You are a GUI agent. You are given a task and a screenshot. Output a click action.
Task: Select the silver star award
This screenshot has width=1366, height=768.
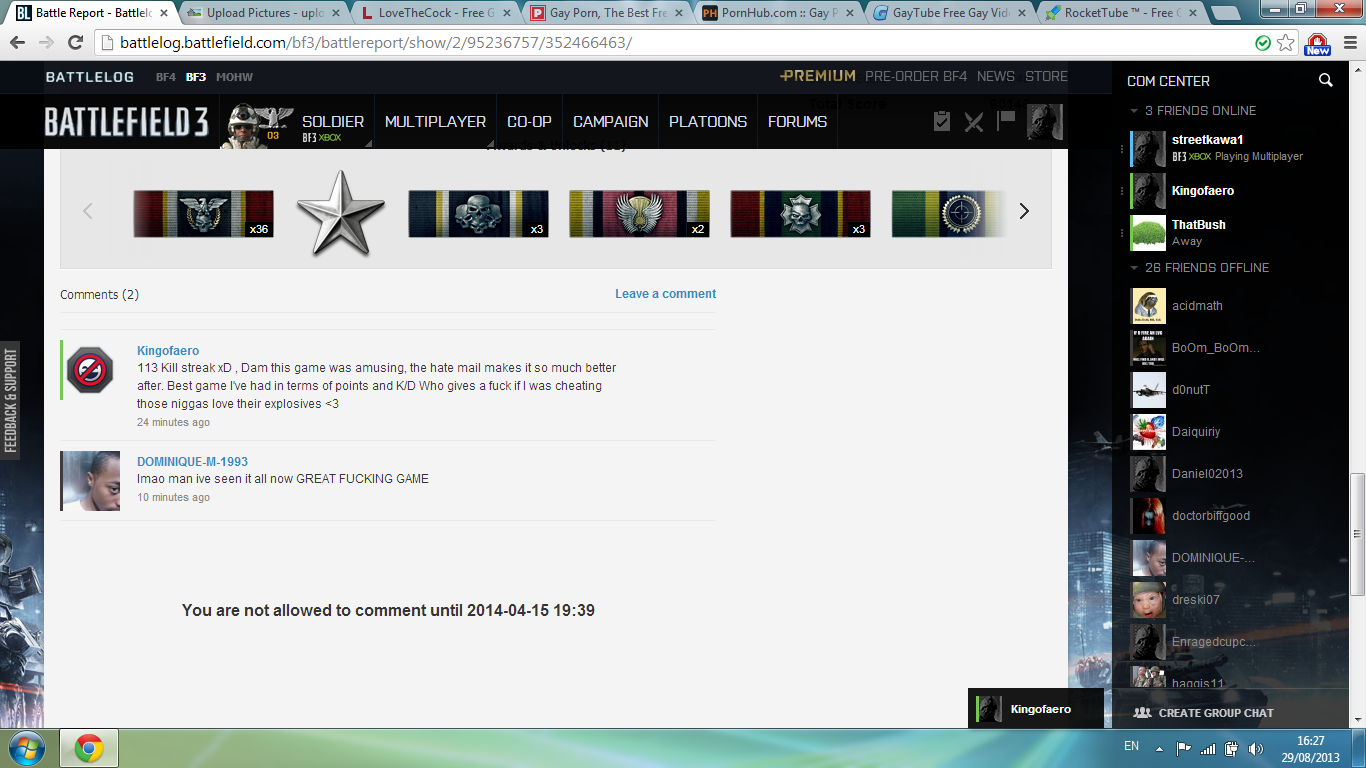pyautogui.click(x=340, y=213)
